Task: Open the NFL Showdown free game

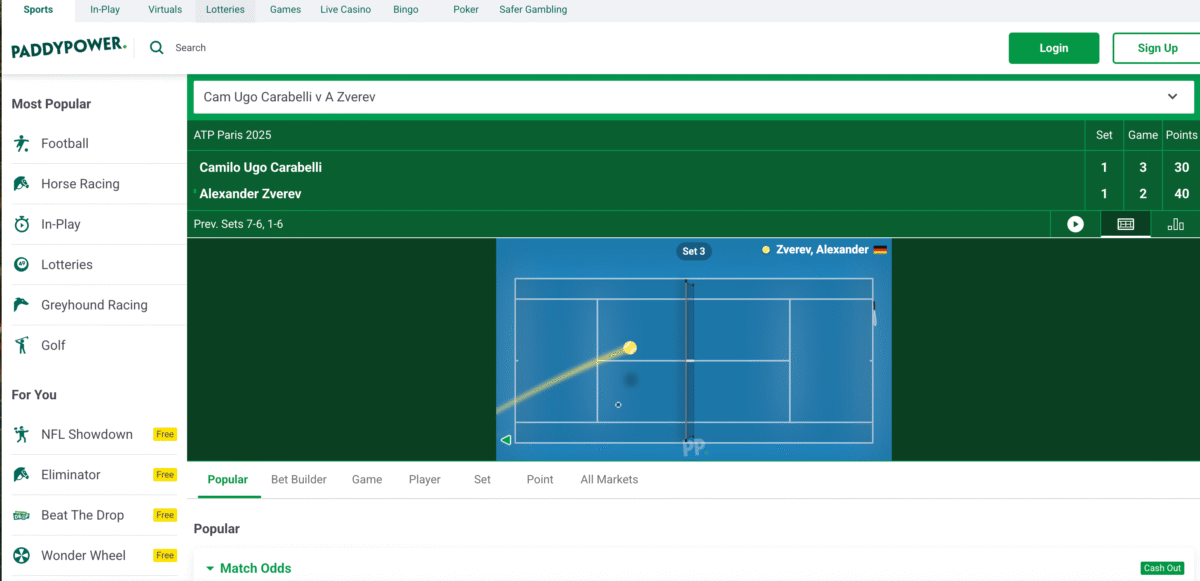Action: [x=87, y=434]
